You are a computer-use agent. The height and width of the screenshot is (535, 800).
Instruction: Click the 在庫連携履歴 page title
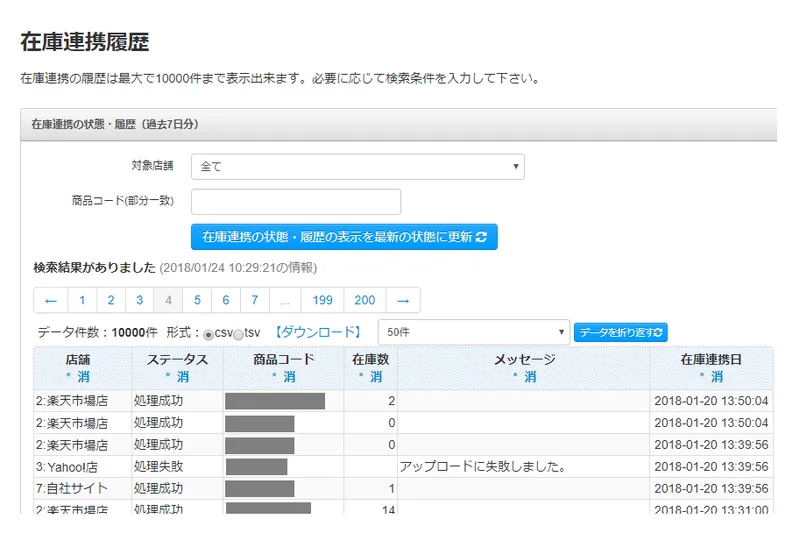(85, 42)
